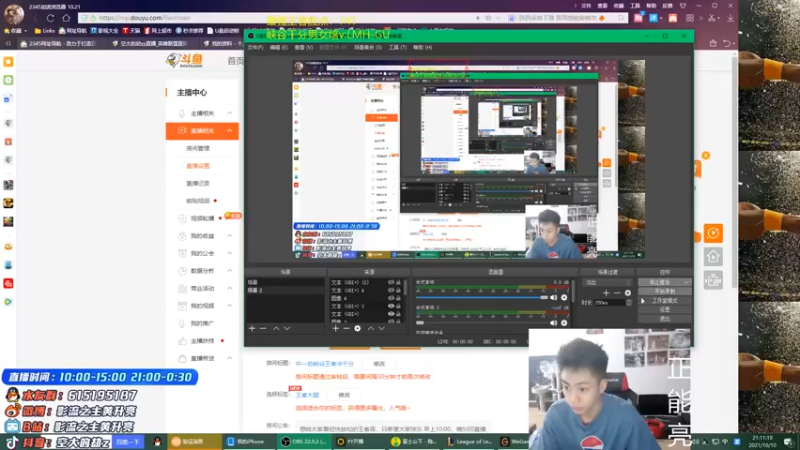The image size is (800, 450).
Task: Mute the first mixer channel speaker
Action: [554, 297]
